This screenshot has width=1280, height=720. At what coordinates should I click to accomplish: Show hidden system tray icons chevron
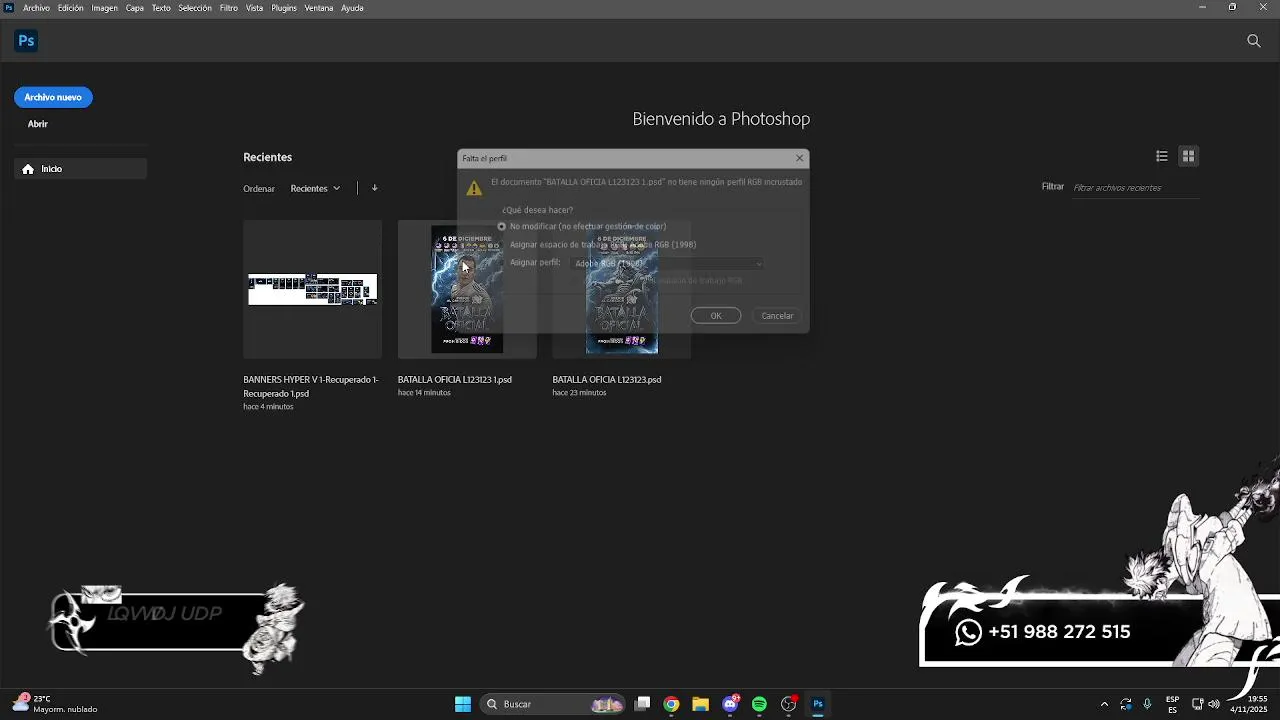[x=1104, y=704]
